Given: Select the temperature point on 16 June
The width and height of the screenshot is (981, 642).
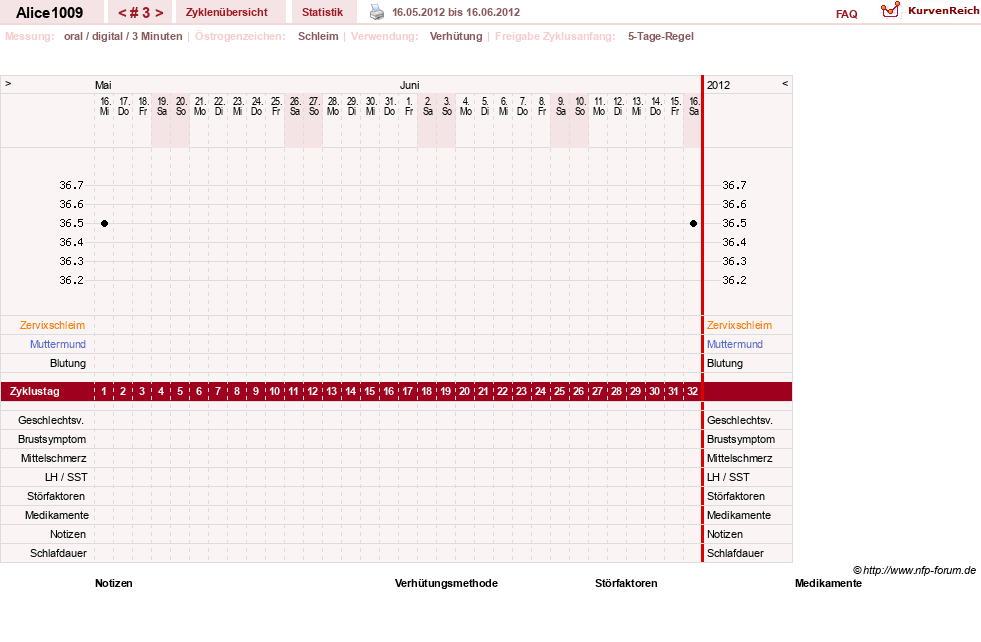Looking at the screenshot, I should coord(693,223).
